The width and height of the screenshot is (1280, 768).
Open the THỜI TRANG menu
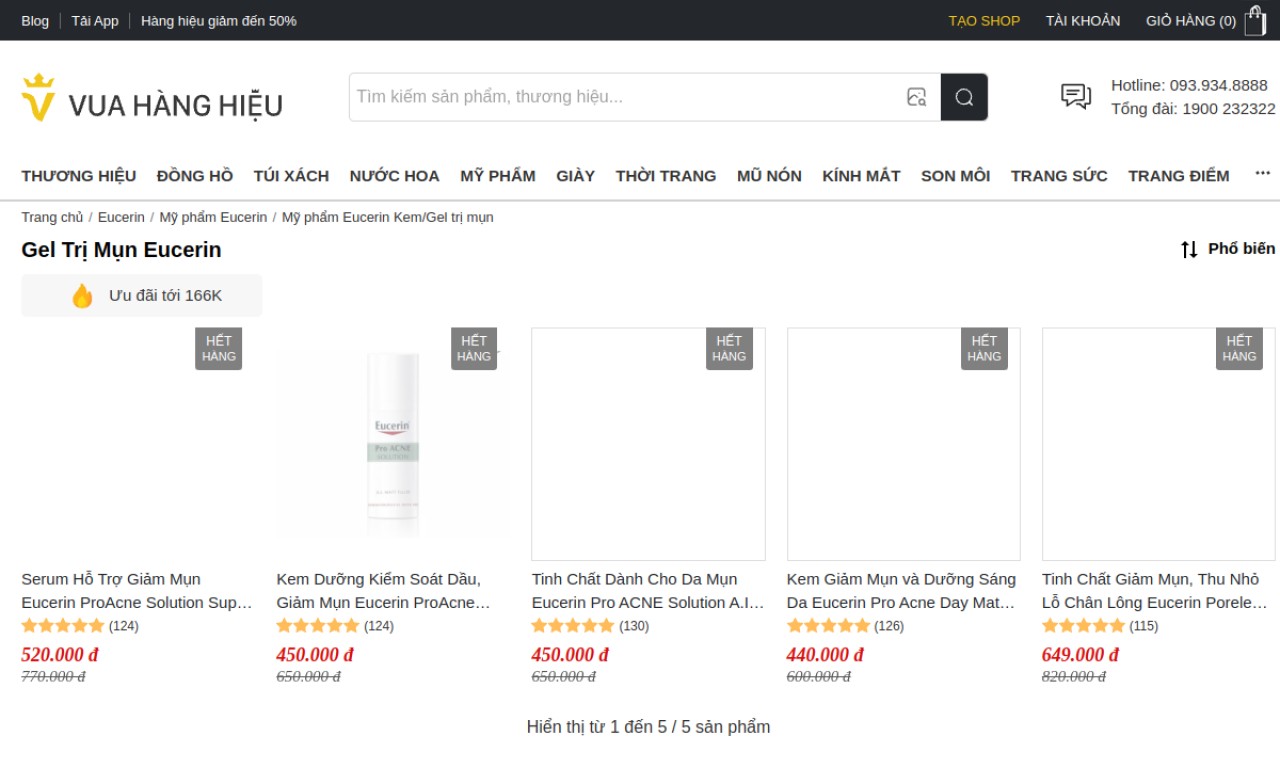click(666, 176)
